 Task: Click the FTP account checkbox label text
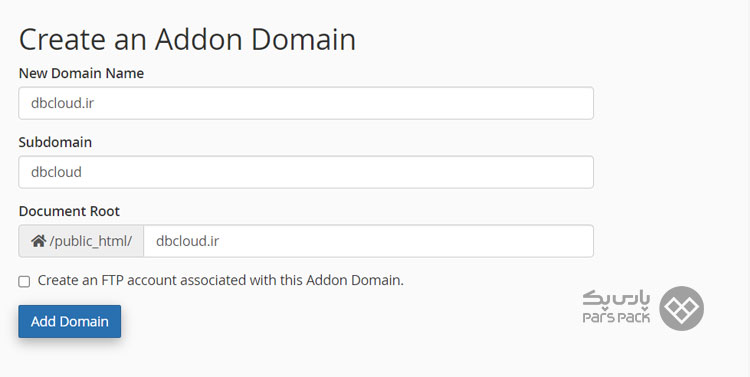point(221,280)
